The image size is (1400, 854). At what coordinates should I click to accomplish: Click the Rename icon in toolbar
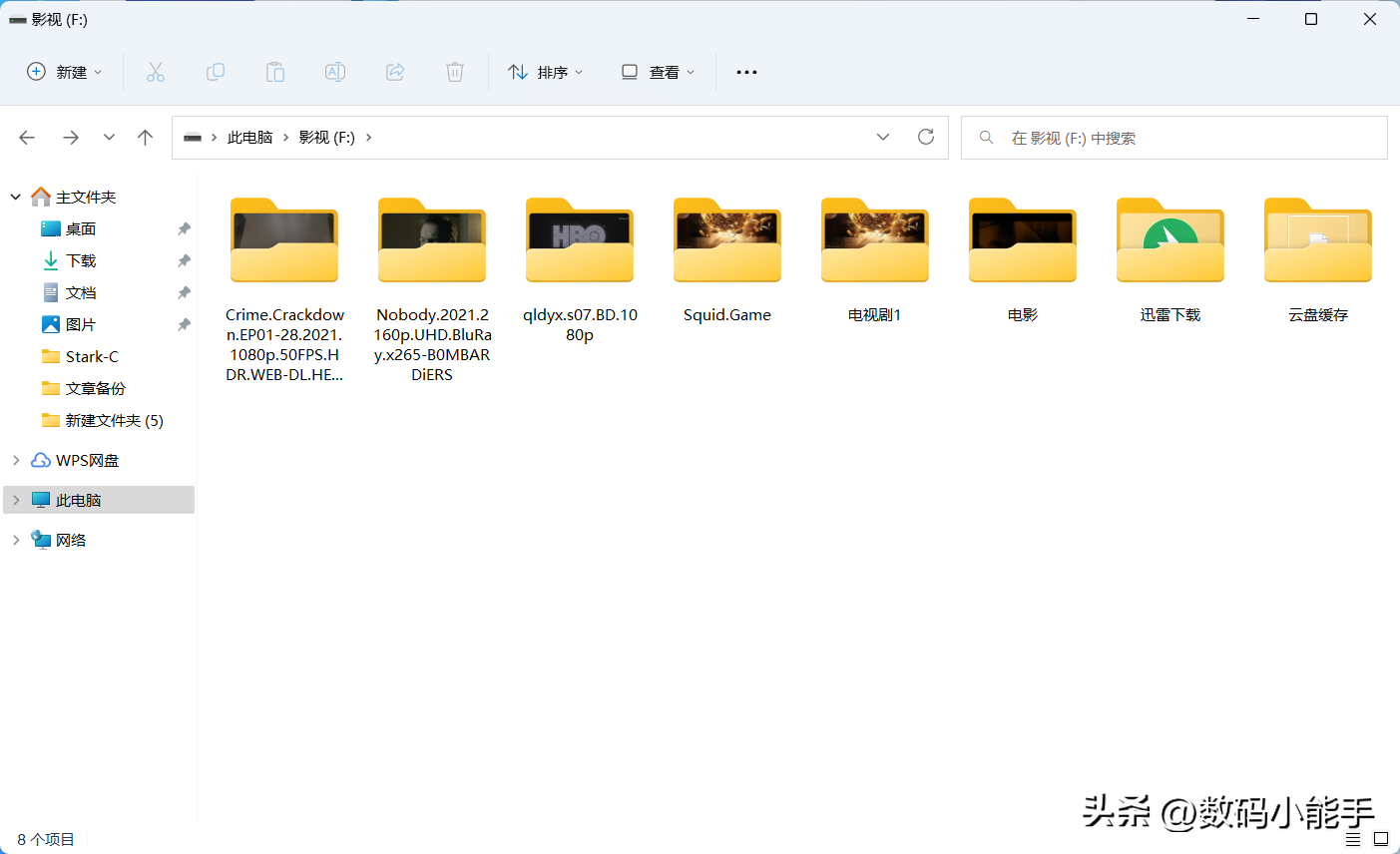point(335,72)
